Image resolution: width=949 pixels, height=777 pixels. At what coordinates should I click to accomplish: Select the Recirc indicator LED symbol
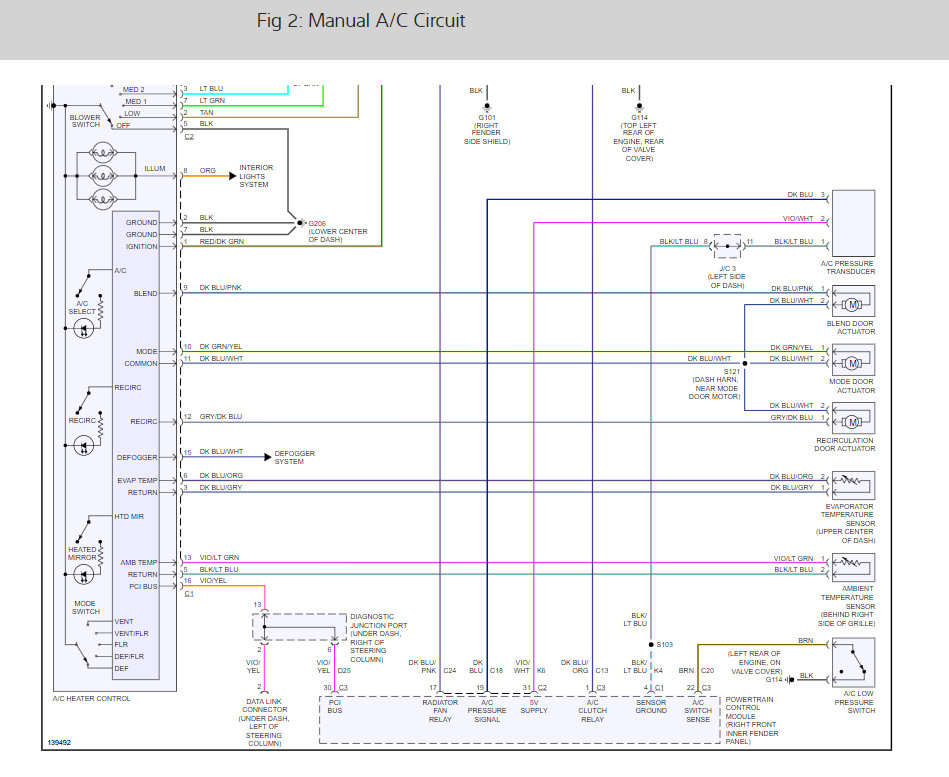(x=84, y=446)
